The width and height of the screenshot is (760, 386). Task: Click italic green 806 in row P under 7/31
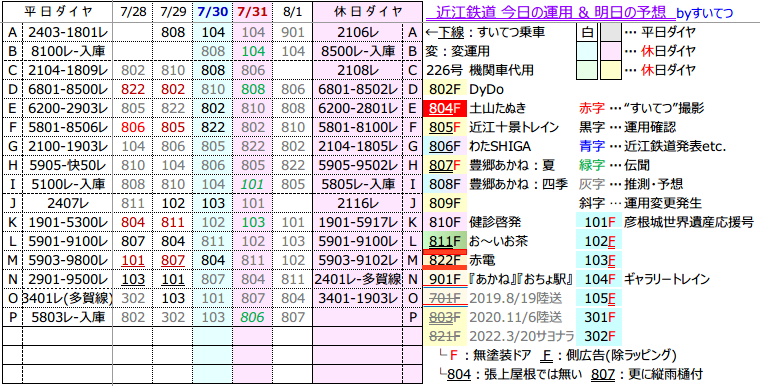(252, 317)
